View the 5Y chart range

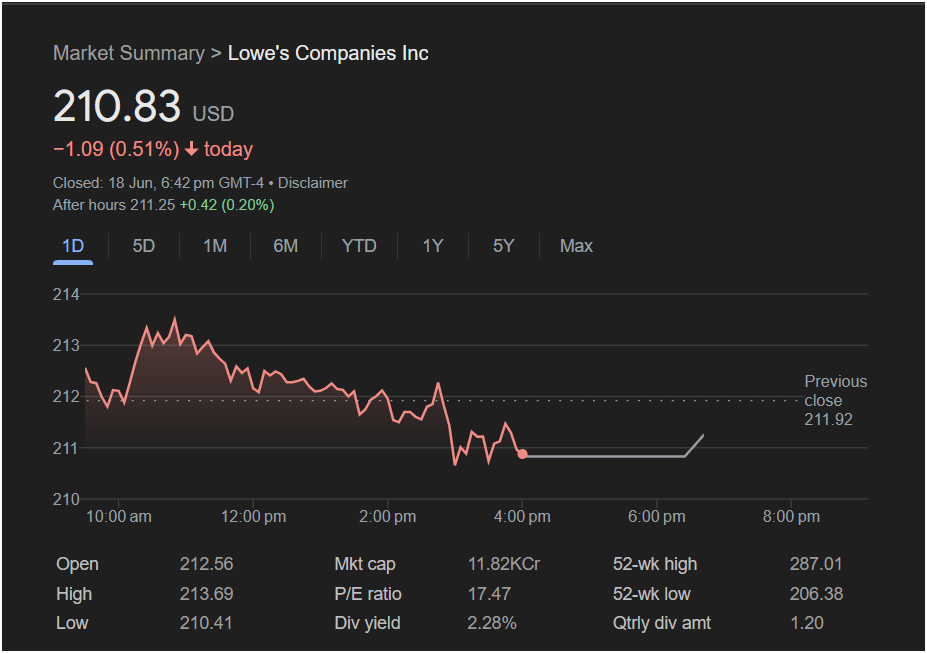pos(504,246)
